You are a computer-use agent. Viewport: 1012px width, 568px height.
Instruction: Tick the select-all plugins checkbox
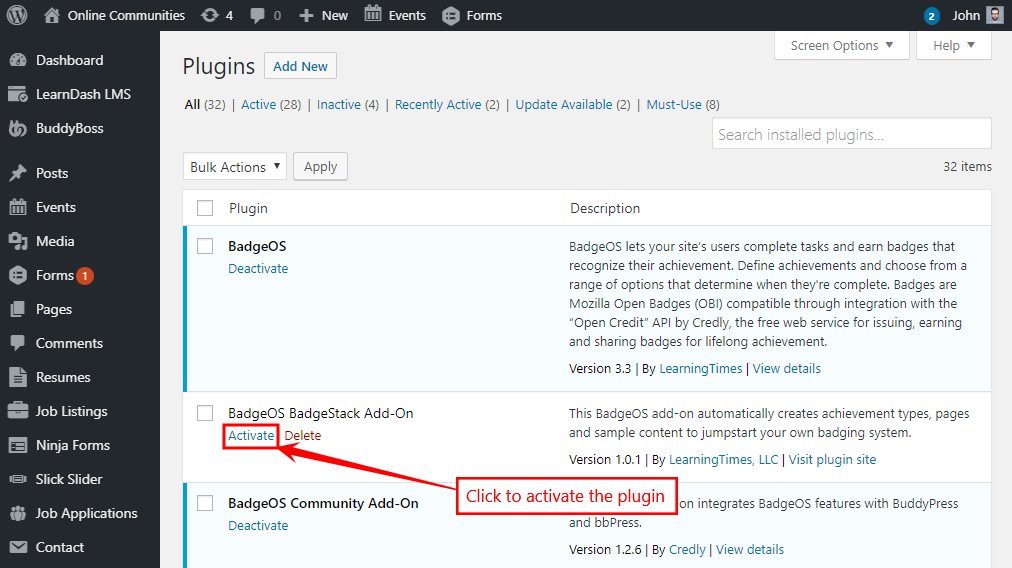205,208
